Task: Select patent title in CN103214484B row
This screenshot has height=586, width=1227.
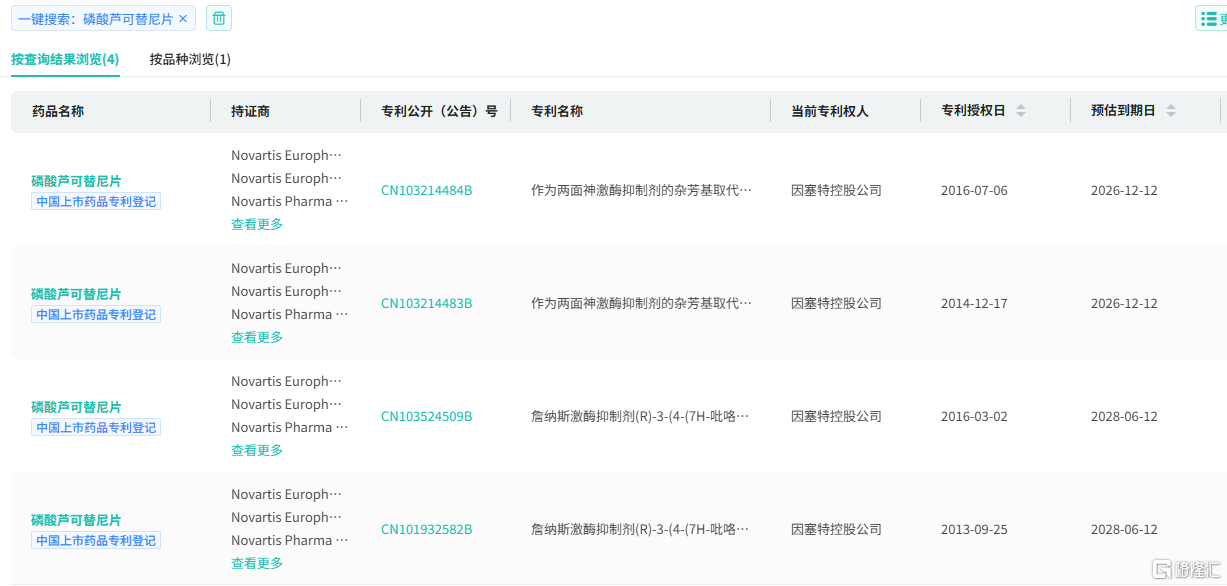Action: tap(641, 190)
